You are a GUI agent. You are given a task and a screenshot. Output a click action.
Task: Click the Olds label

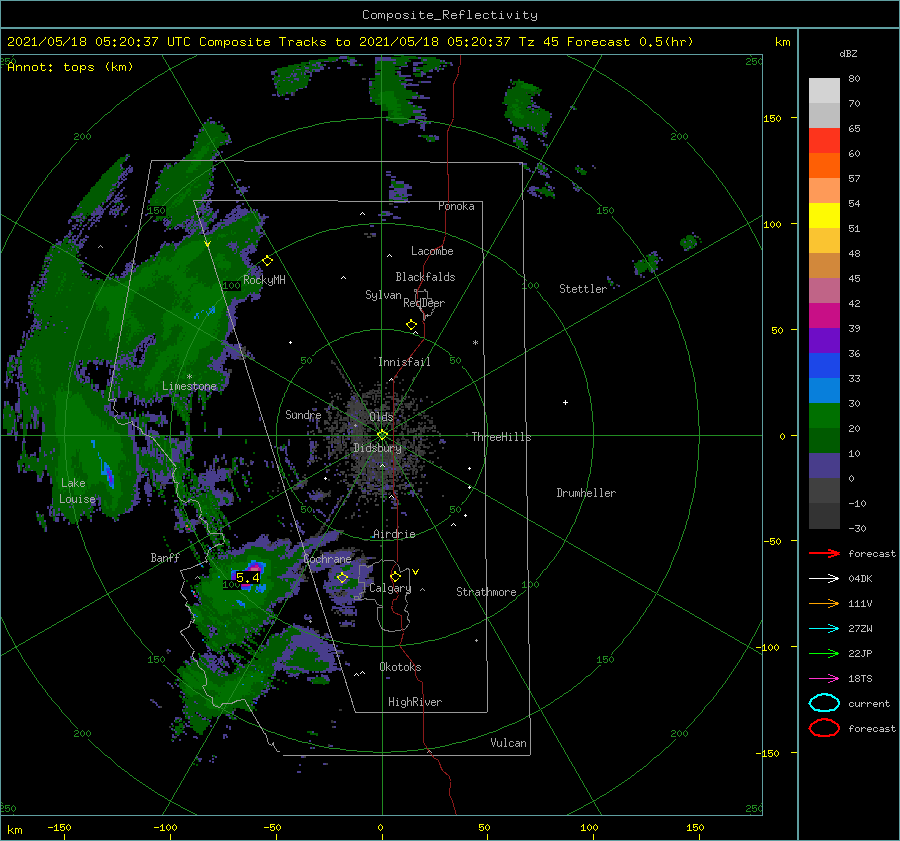[x=381, y=416]
